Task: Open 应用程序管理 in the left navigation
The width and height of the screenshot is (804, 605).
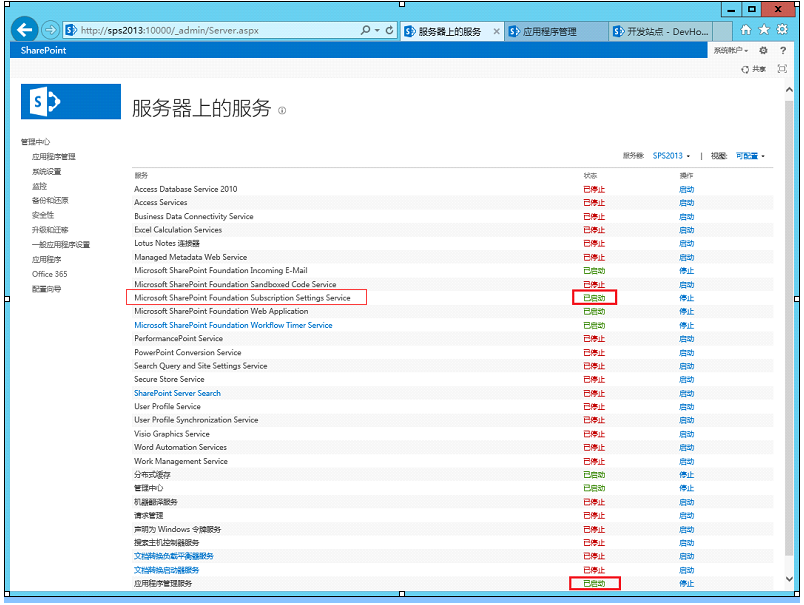Action: click(54, 157)
